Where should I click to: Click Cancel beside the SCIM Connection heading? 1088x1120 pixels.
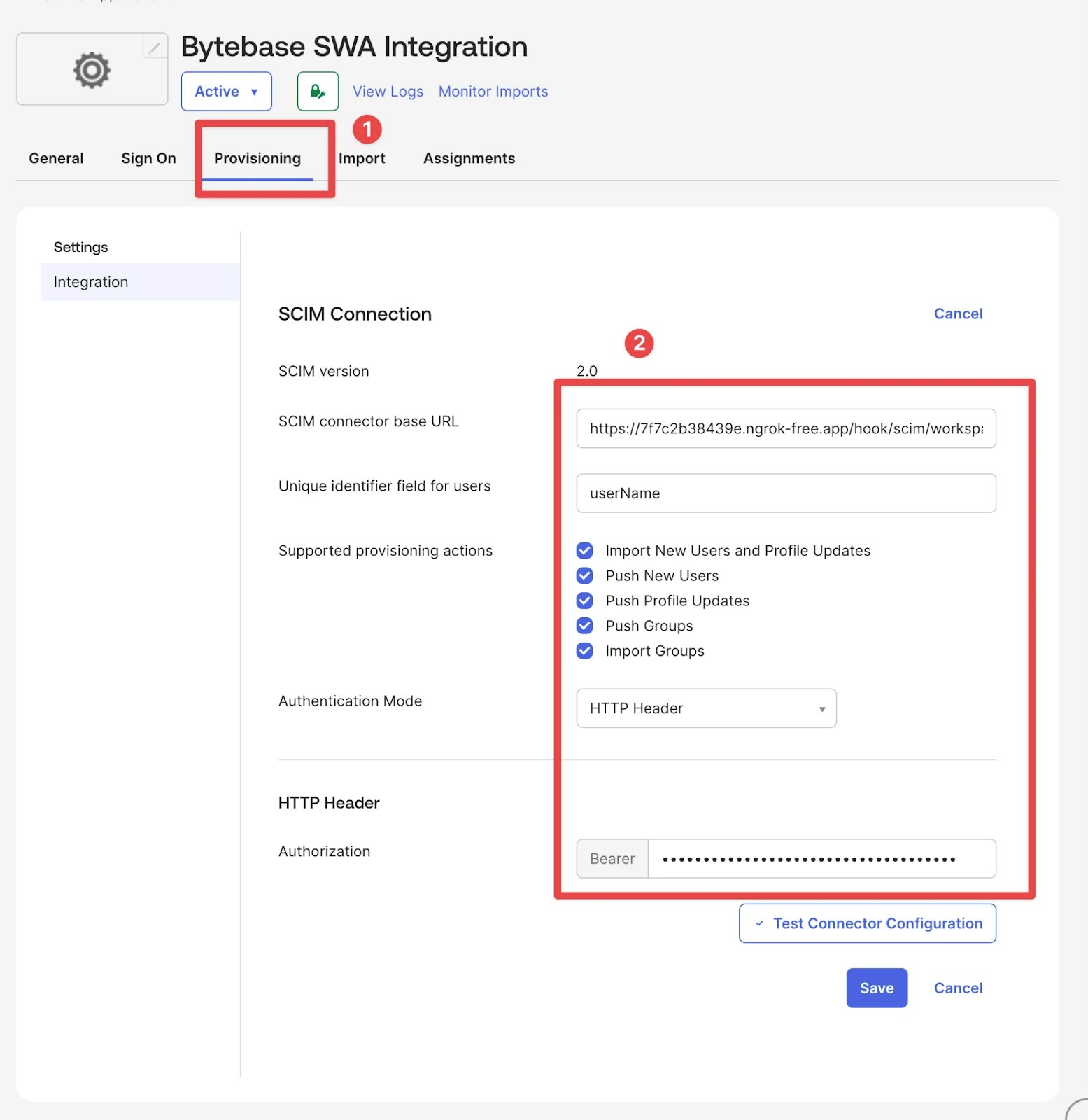958,314
